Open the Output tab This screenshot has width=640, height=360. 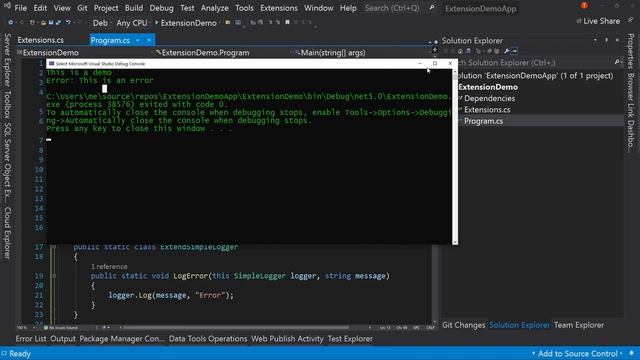[63, 339]
